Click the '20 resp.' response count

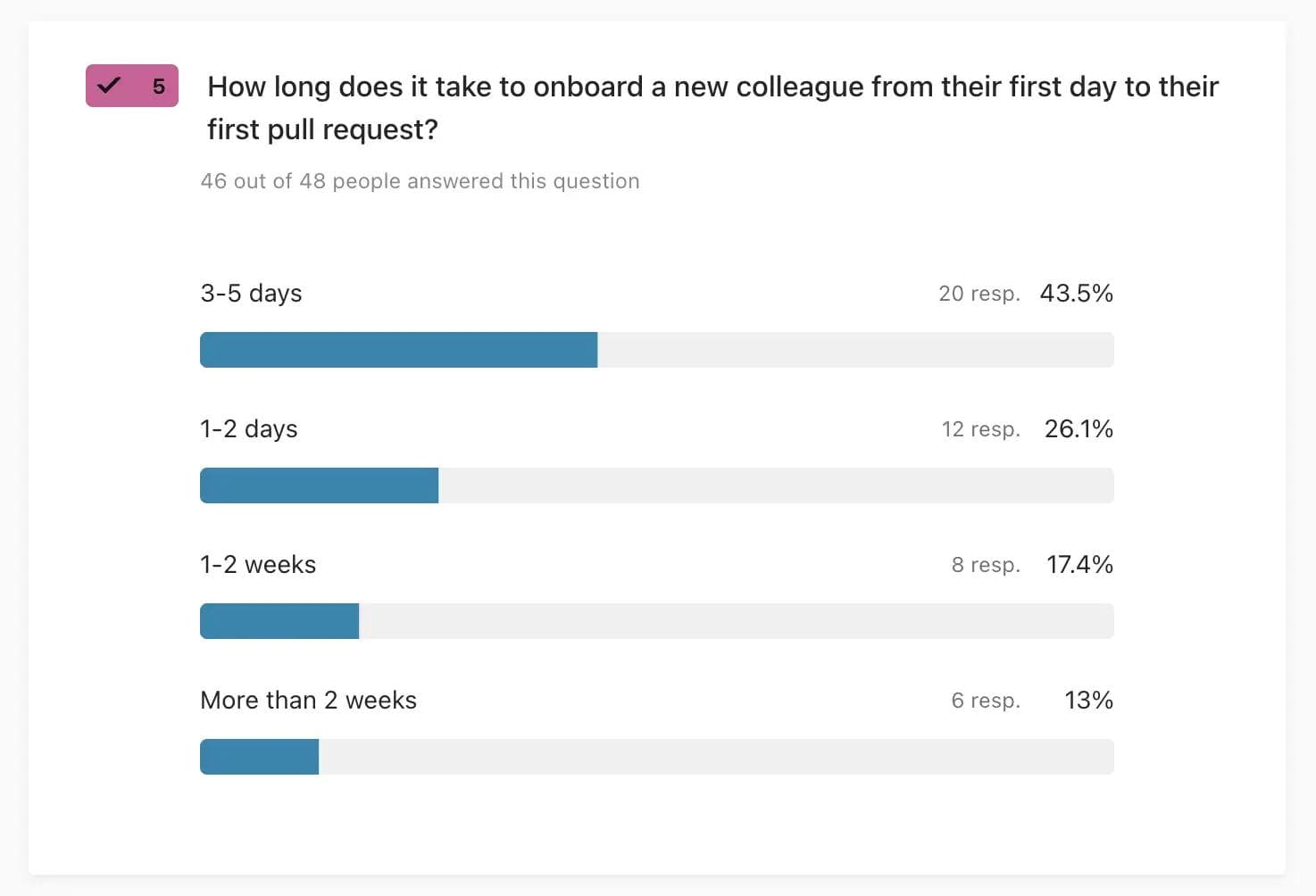click(x=979, y=294)
